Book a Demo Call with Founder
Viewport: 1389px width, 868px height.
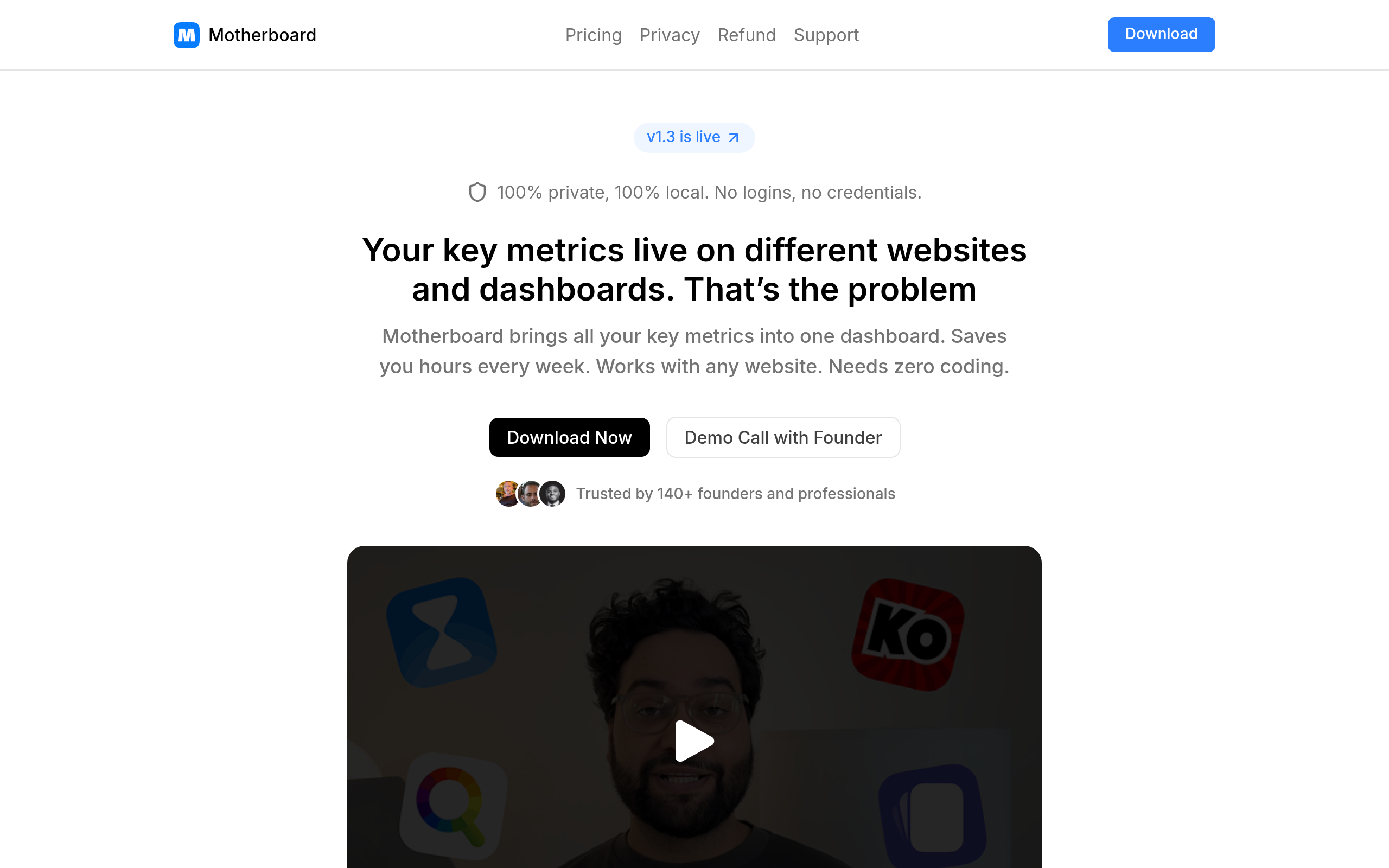pos(783,437)
